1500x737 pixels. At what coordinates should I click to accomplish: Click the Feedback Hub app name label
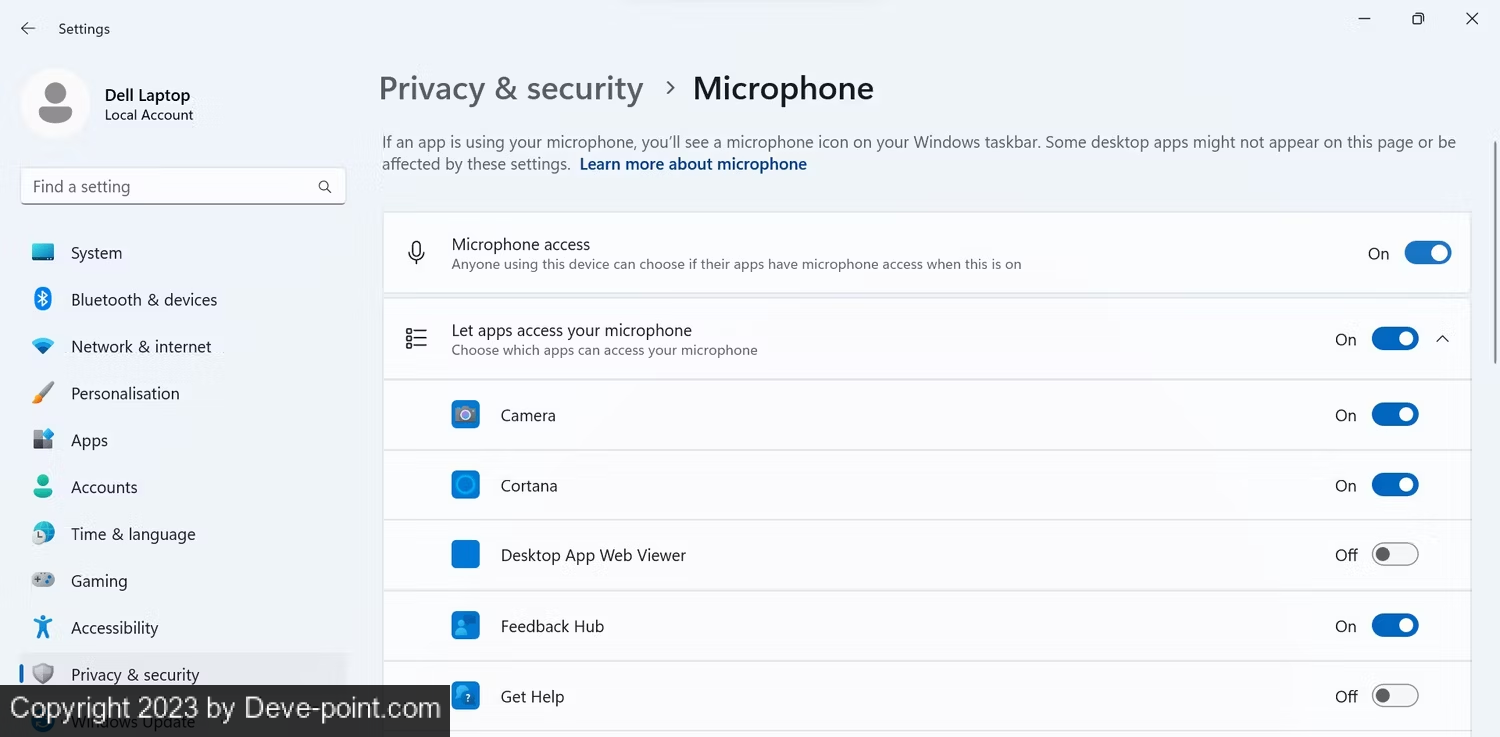(552, 627)
